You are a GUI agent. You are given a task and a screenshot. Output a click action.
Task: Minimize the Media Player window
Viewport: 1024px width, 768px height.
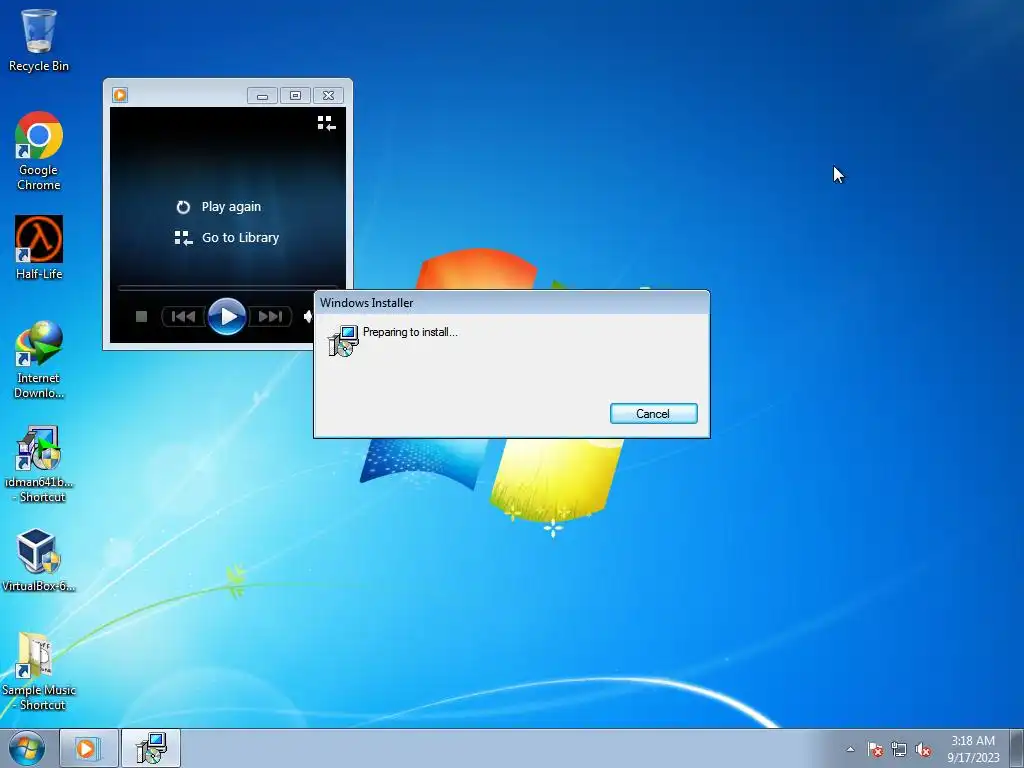(262, 96)
